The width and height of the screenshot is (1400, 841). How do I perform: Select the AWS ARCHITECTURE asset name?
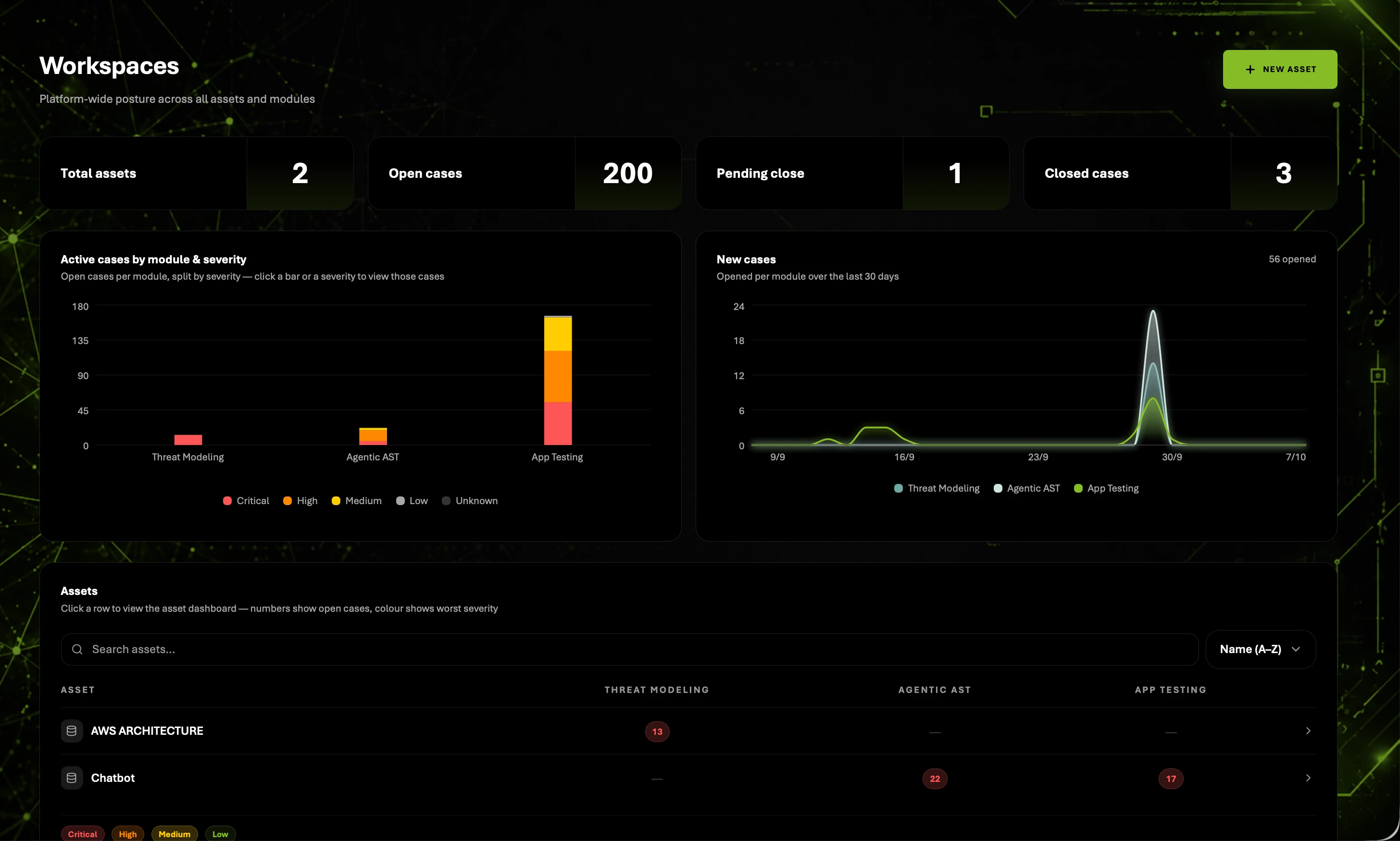pyautogui.click(x=148, y=731)
